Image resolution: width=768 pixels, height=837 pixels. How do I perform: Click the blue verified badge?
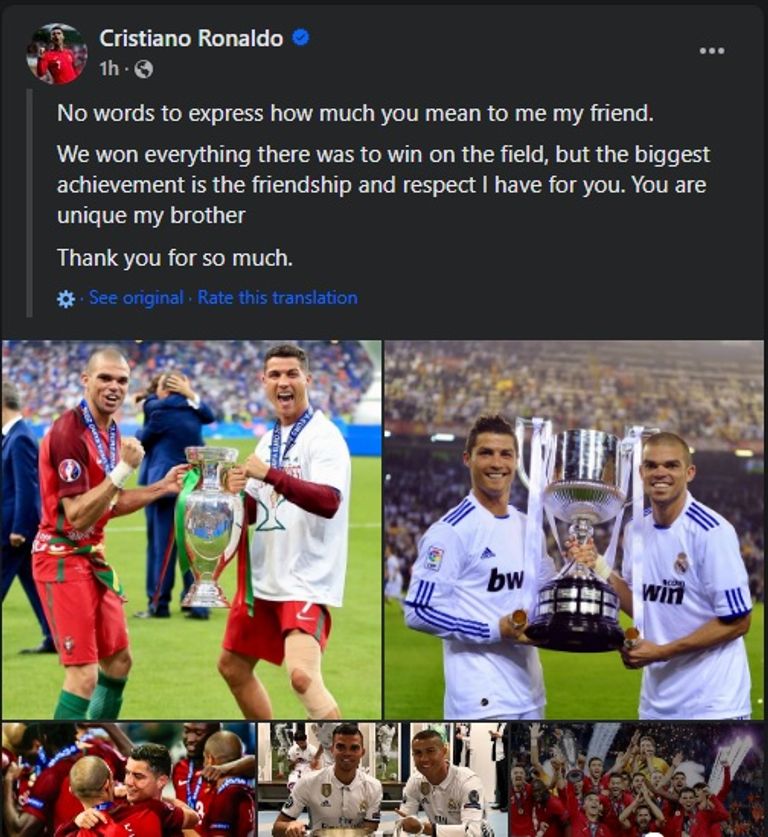pos(300,38)
